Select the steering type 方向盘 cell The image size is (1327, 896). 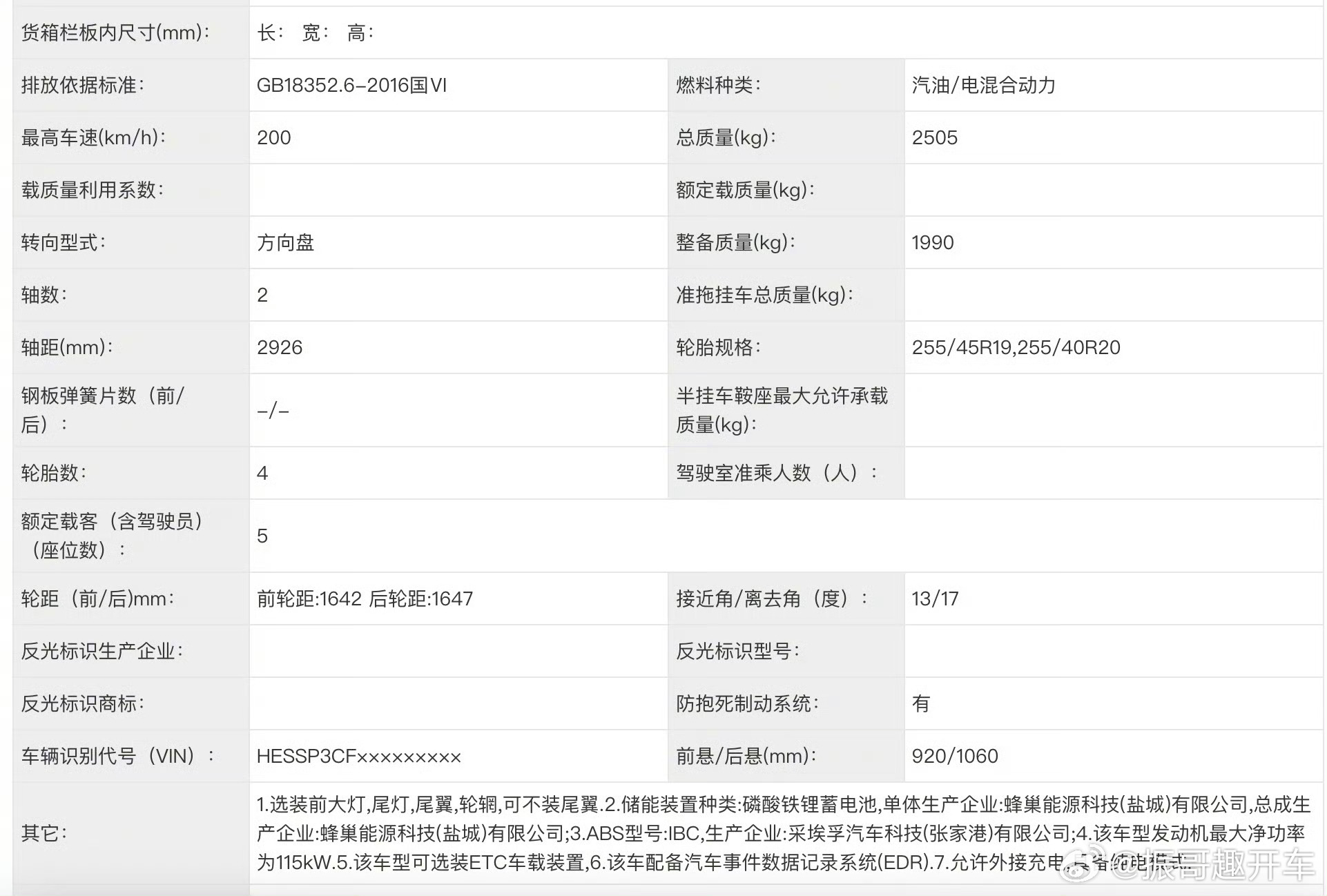coord(285,242)
